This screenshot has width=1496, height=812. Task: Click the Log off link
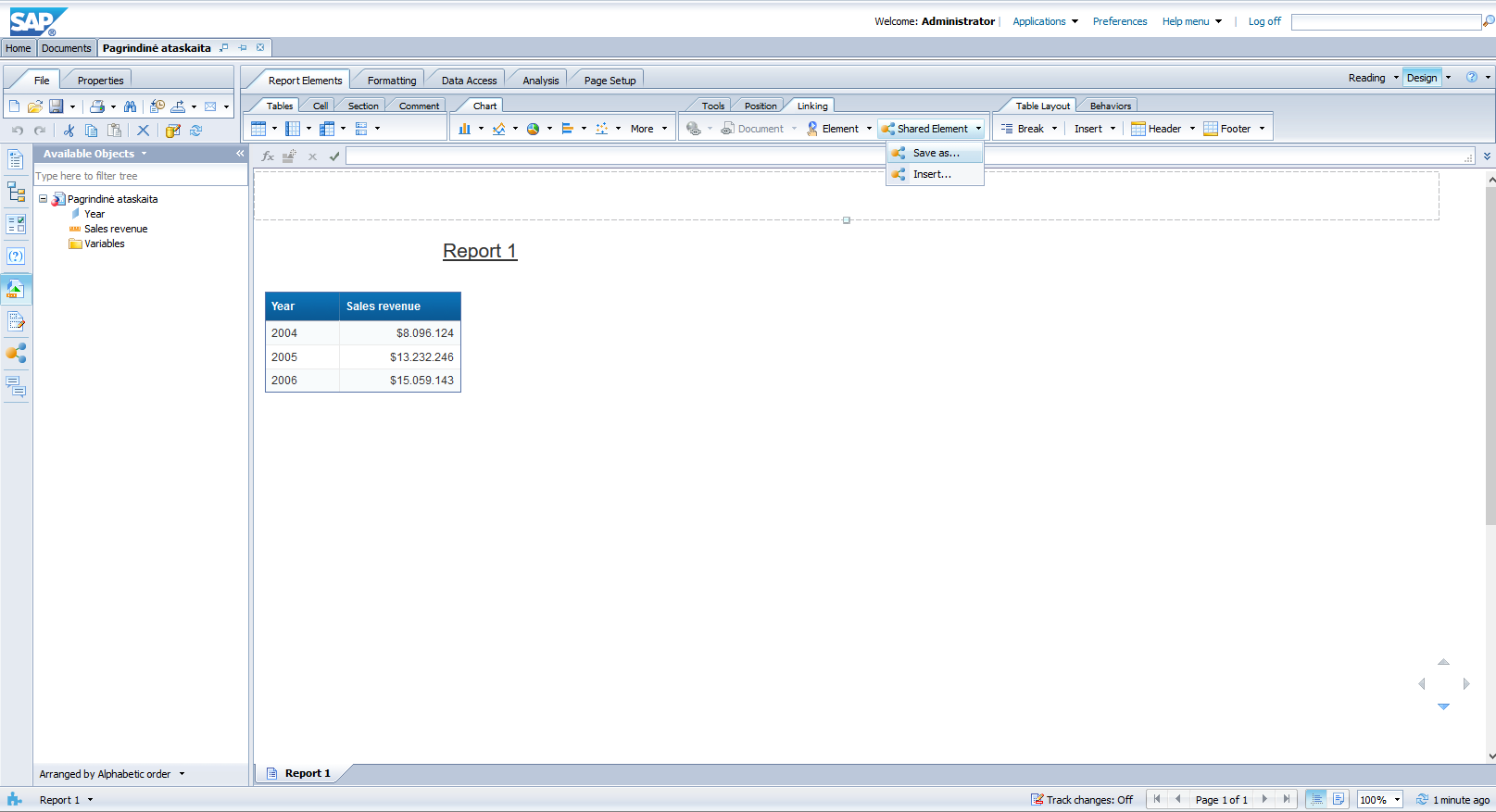pyautogui.click(x=1263, y=21)
